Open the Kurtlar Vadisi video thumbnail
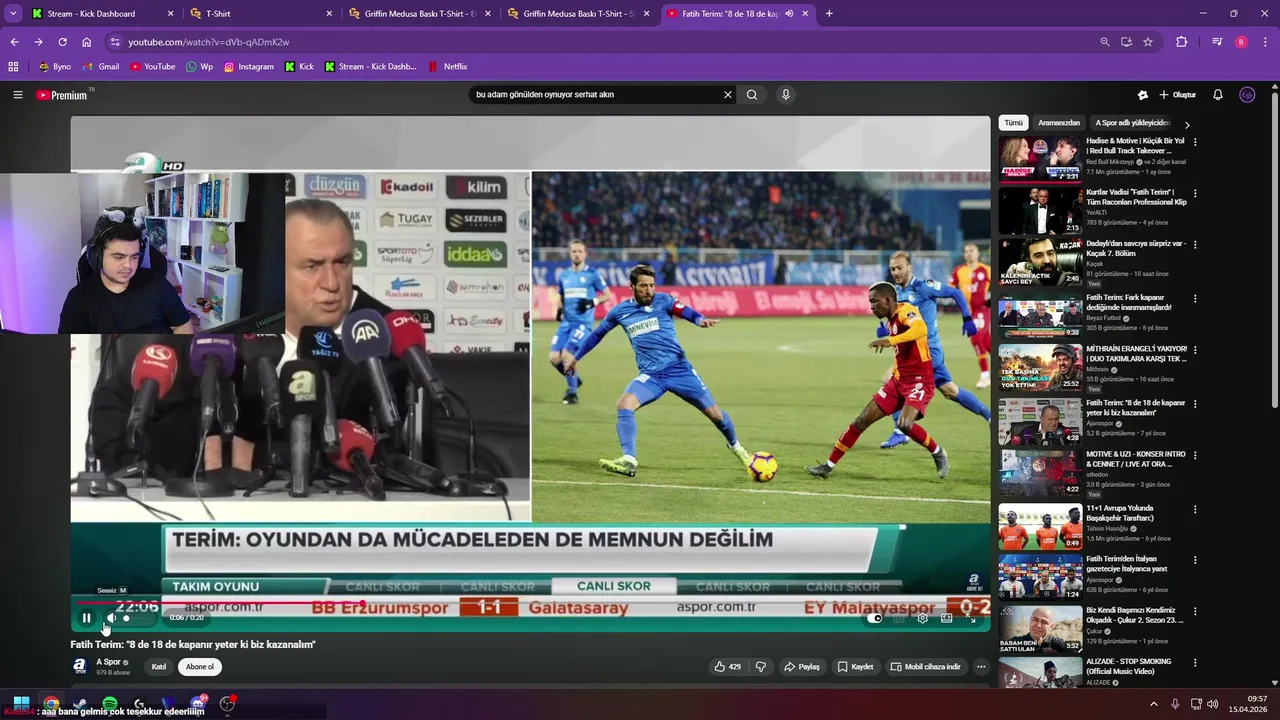 1040,210
